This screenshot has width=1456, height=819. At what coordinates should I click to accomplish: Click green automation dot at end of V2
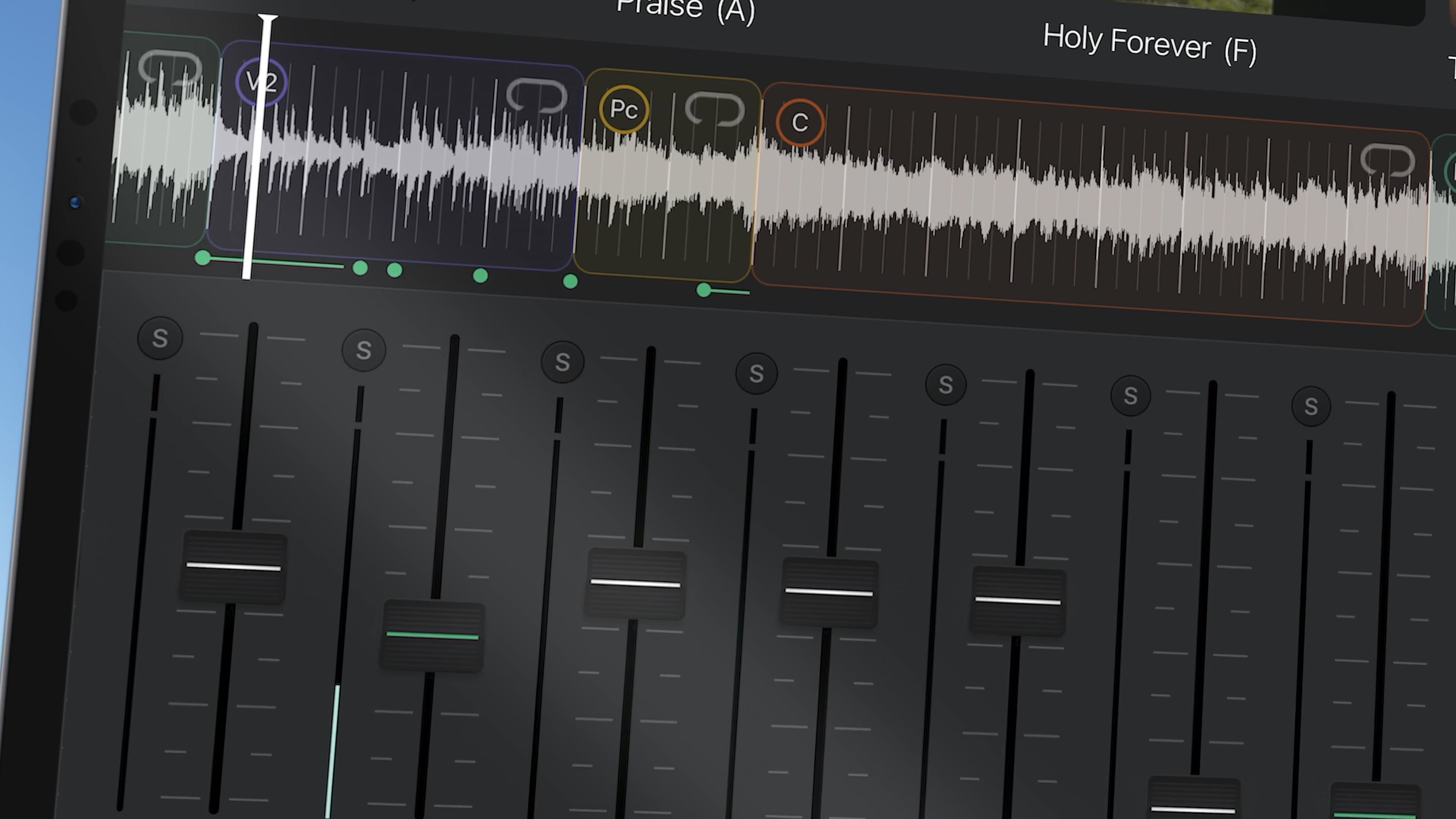570,281
